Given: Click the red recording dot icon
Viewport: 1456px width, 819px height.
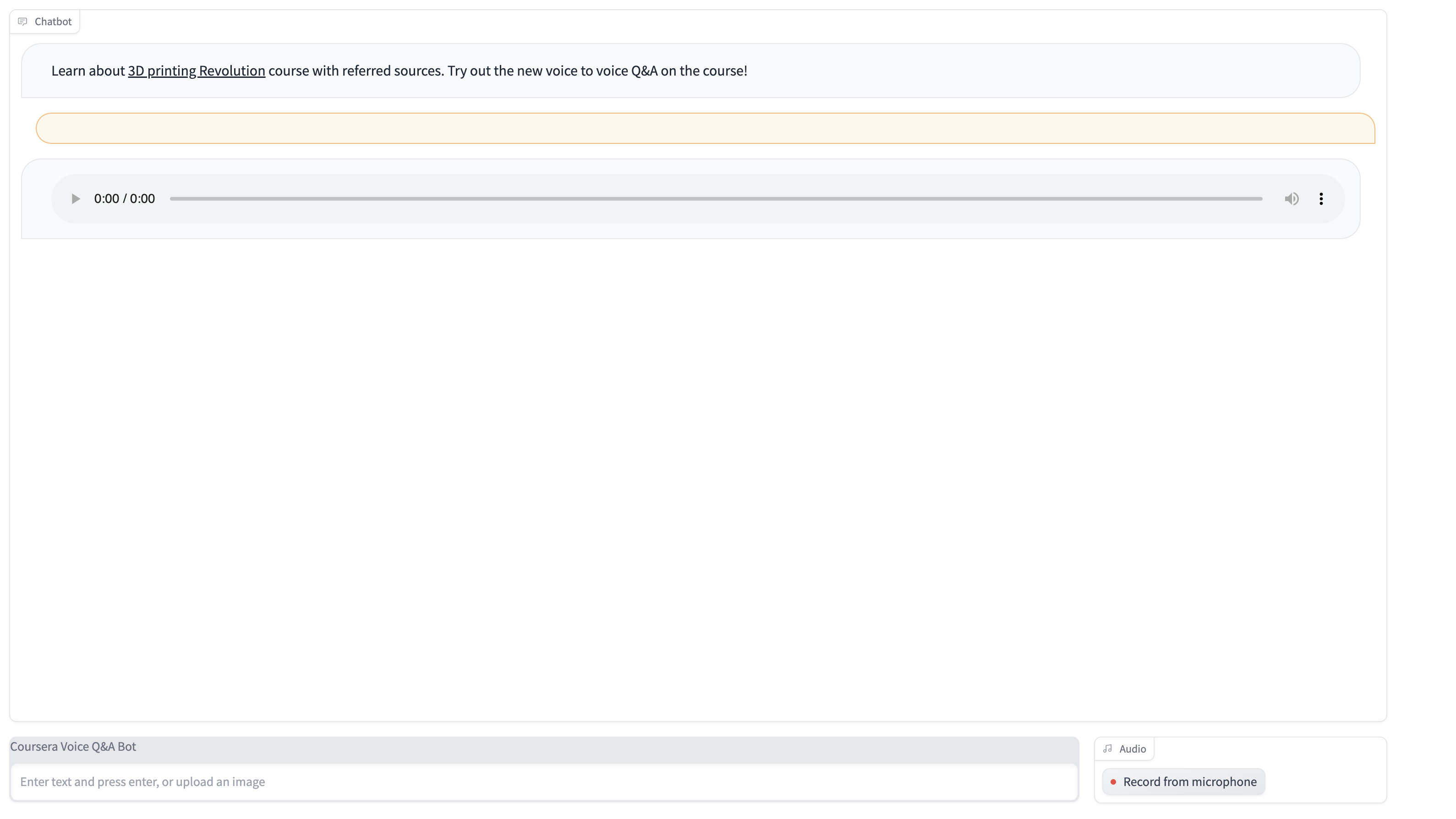Looking at the screenshot, I should pos(1113,782).
